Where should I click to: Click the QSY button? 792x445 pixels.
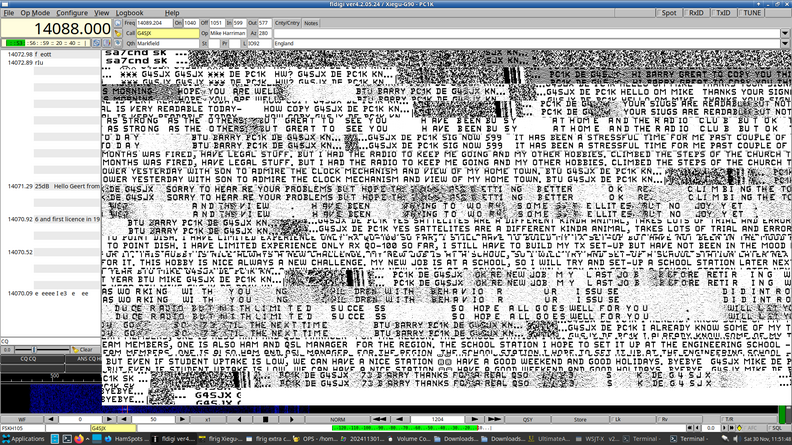coord(528,419)
